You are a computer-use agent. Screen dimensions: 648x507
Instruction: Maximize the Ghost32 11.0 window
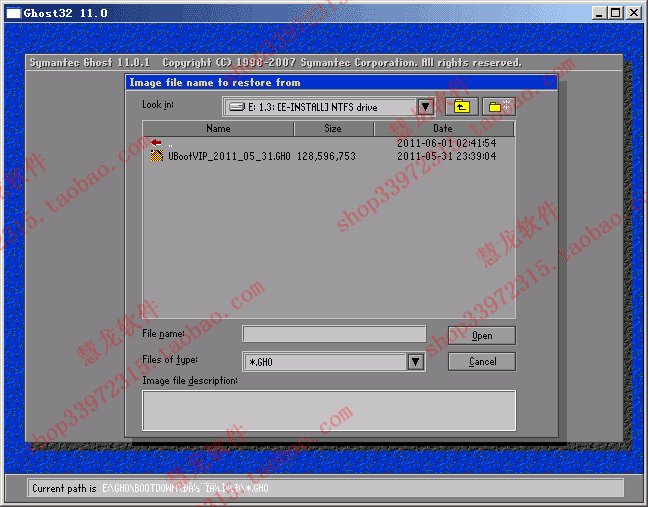pos(615,13)
